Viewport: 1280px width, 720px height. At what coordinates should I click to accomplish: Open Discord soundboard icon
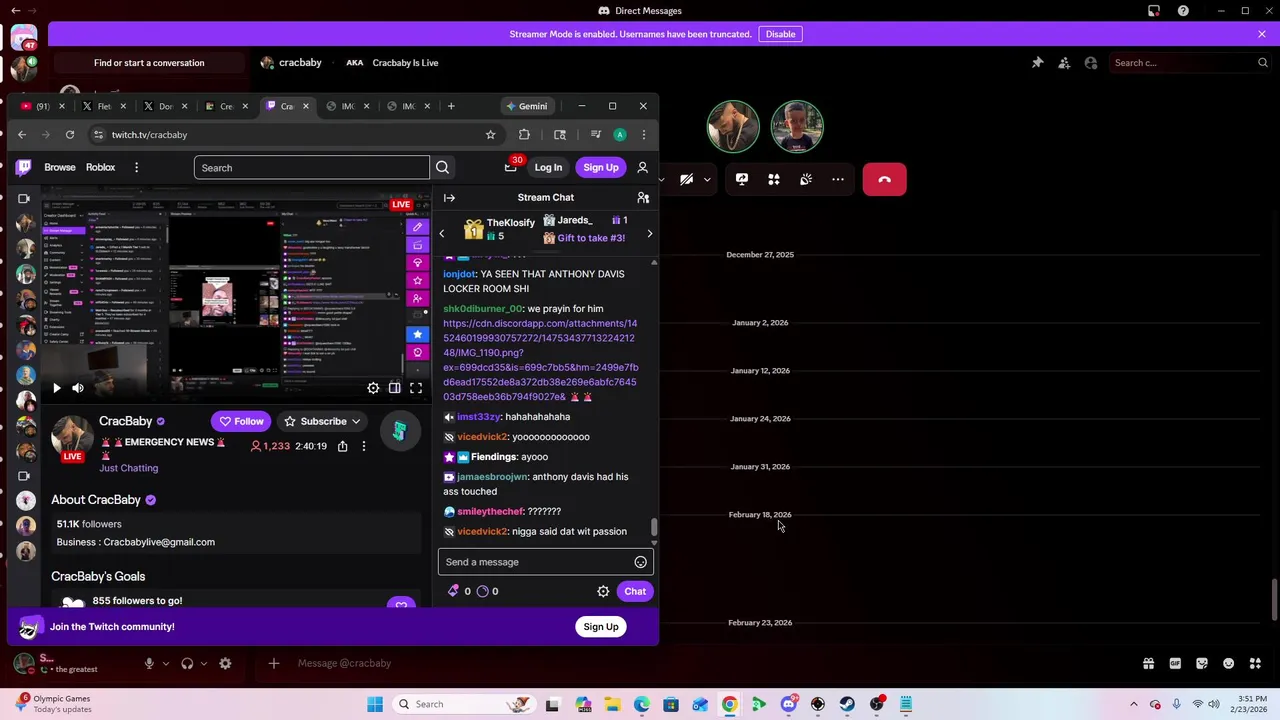[x=806, y=180]
